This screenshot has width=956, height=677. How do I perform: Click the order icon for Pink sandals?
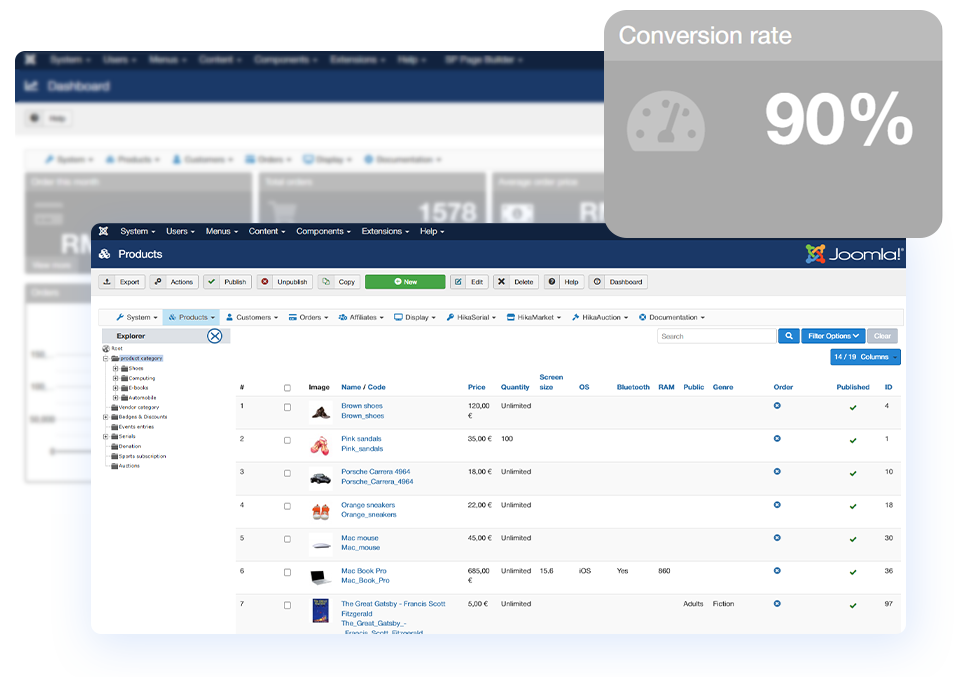click(777, 439)
